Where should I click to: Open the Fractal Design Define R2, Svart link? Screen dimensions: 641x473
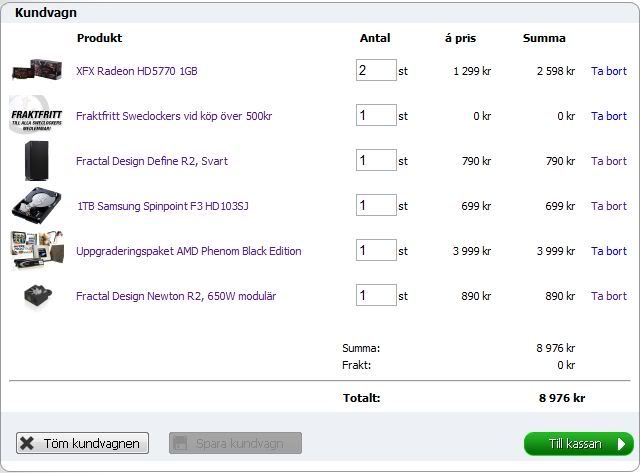(x=152, y=161)
